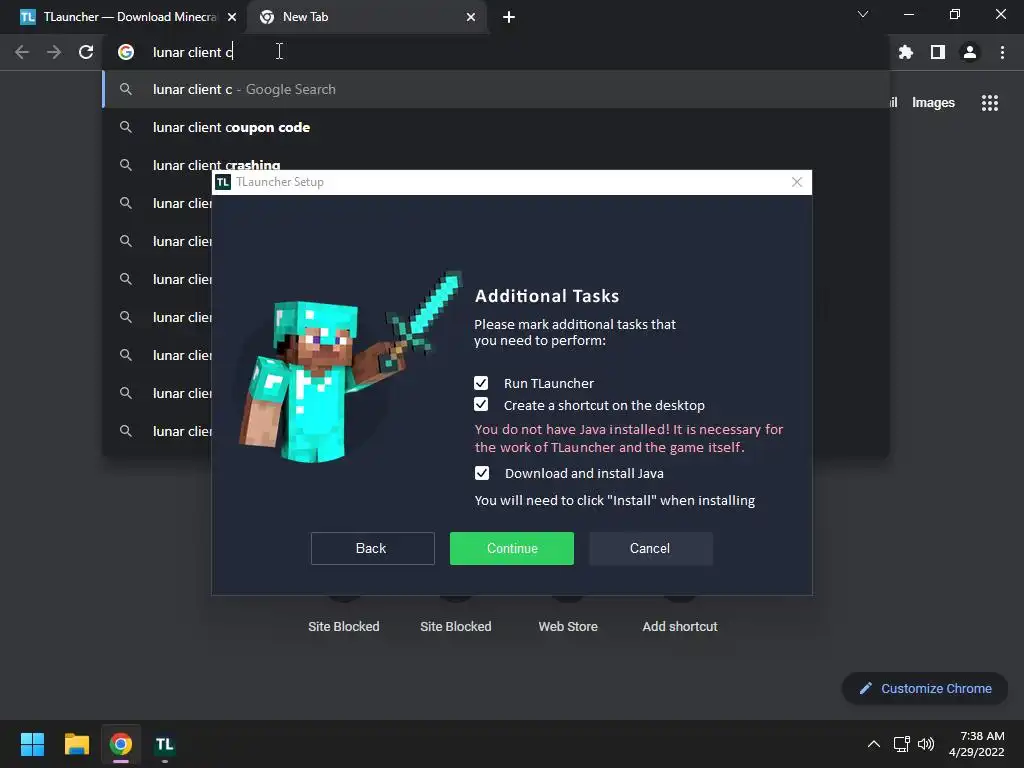Open File Explorer from taskbar

(77, 744)
